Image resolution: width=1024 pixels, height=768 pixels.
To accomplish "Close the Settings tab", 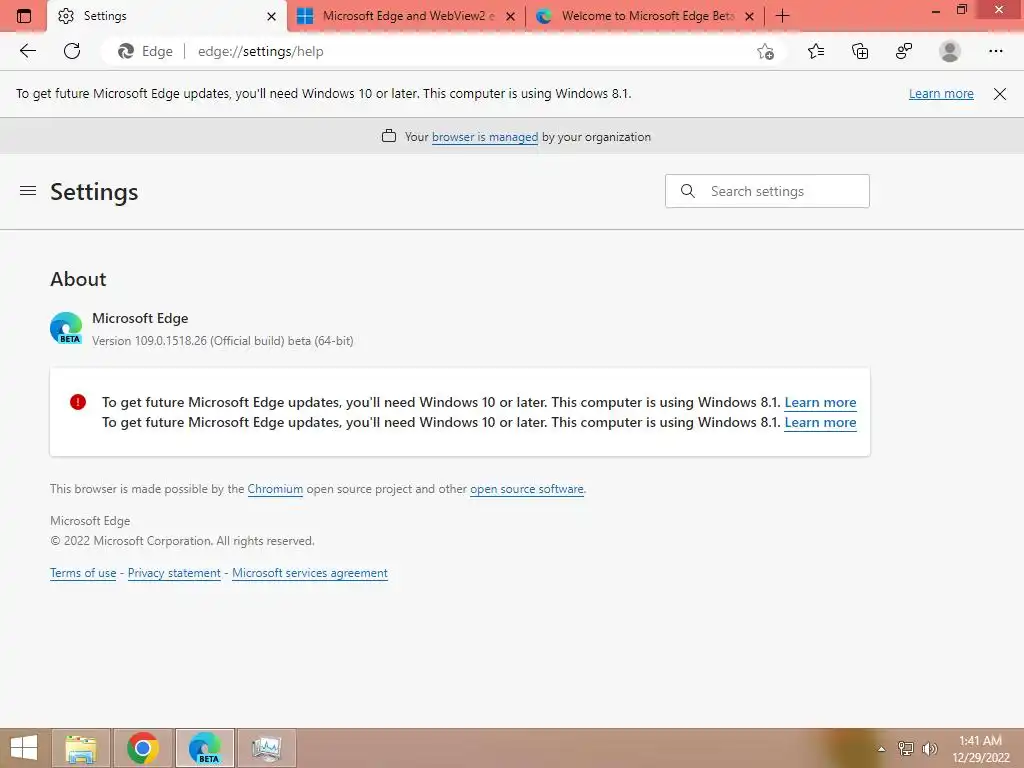I will tap(272, 16).
